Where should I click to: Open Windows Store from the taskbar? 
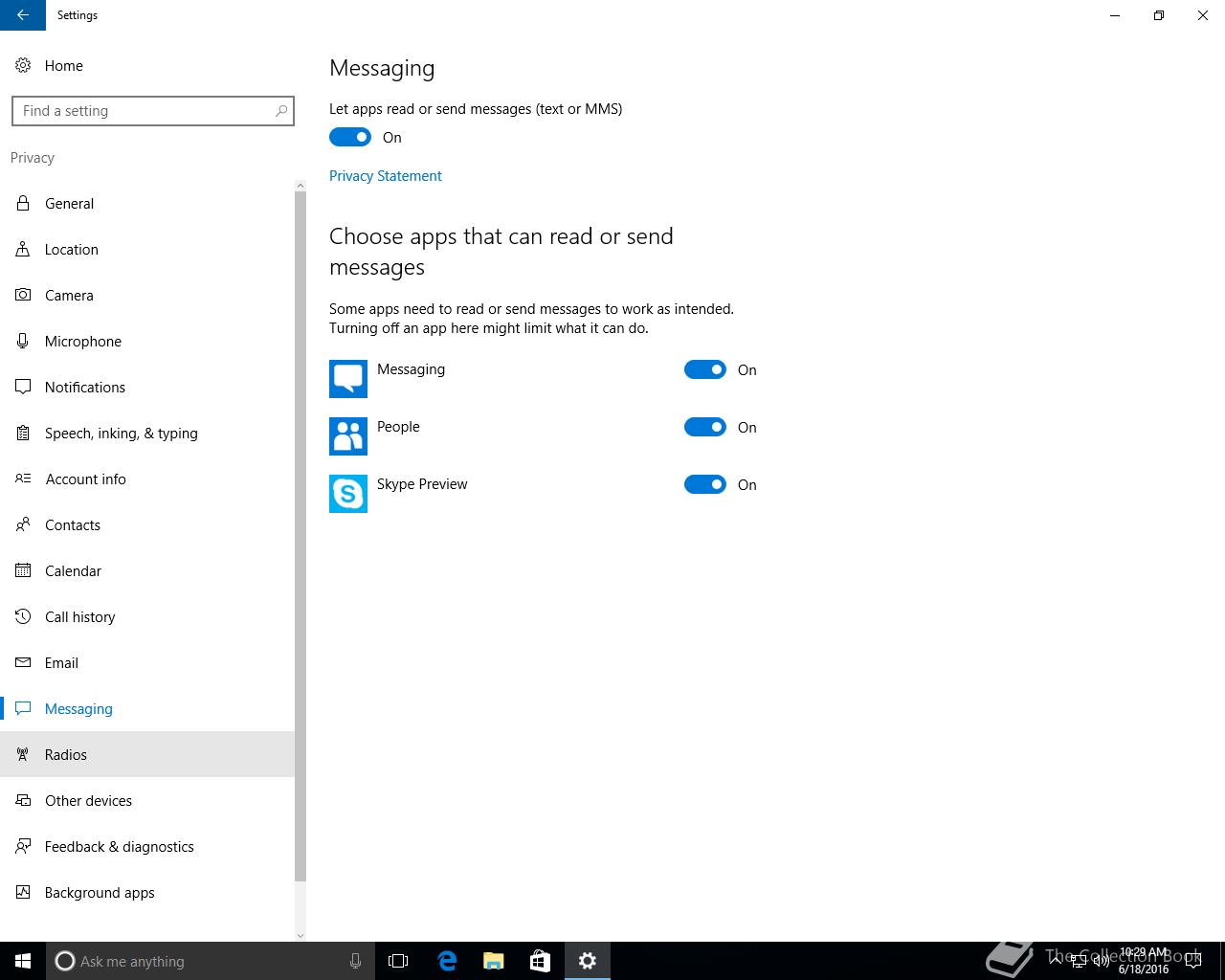pyautogui.click(x=541, y=961)
